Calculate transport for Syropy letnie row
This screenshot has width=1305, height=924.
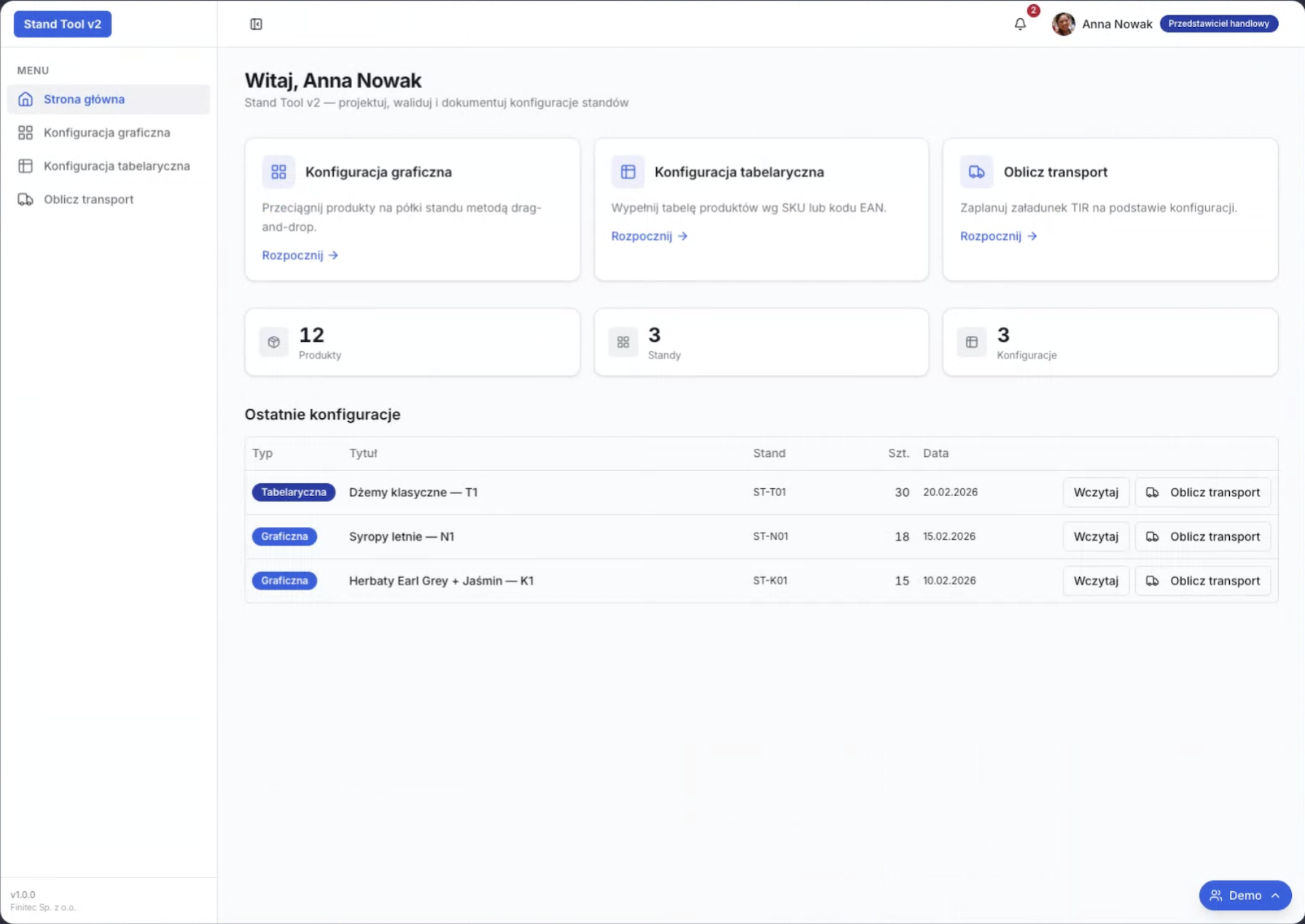pyautogui.click(x=1202, y=537)
